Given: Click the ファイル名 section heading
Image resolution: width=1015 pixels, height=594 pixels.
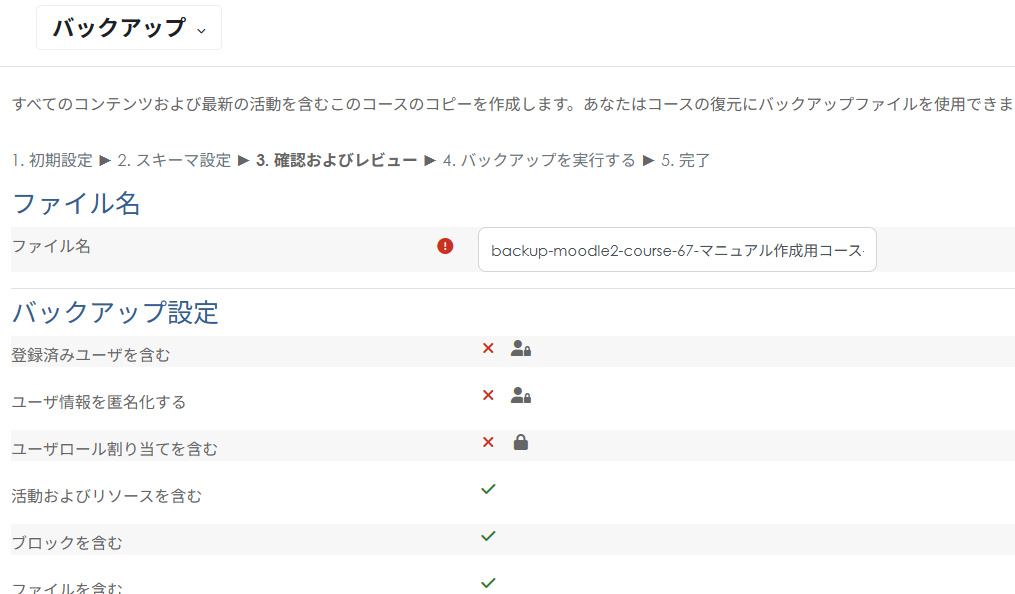Looking at the screenshot, I should click(76, 204).
